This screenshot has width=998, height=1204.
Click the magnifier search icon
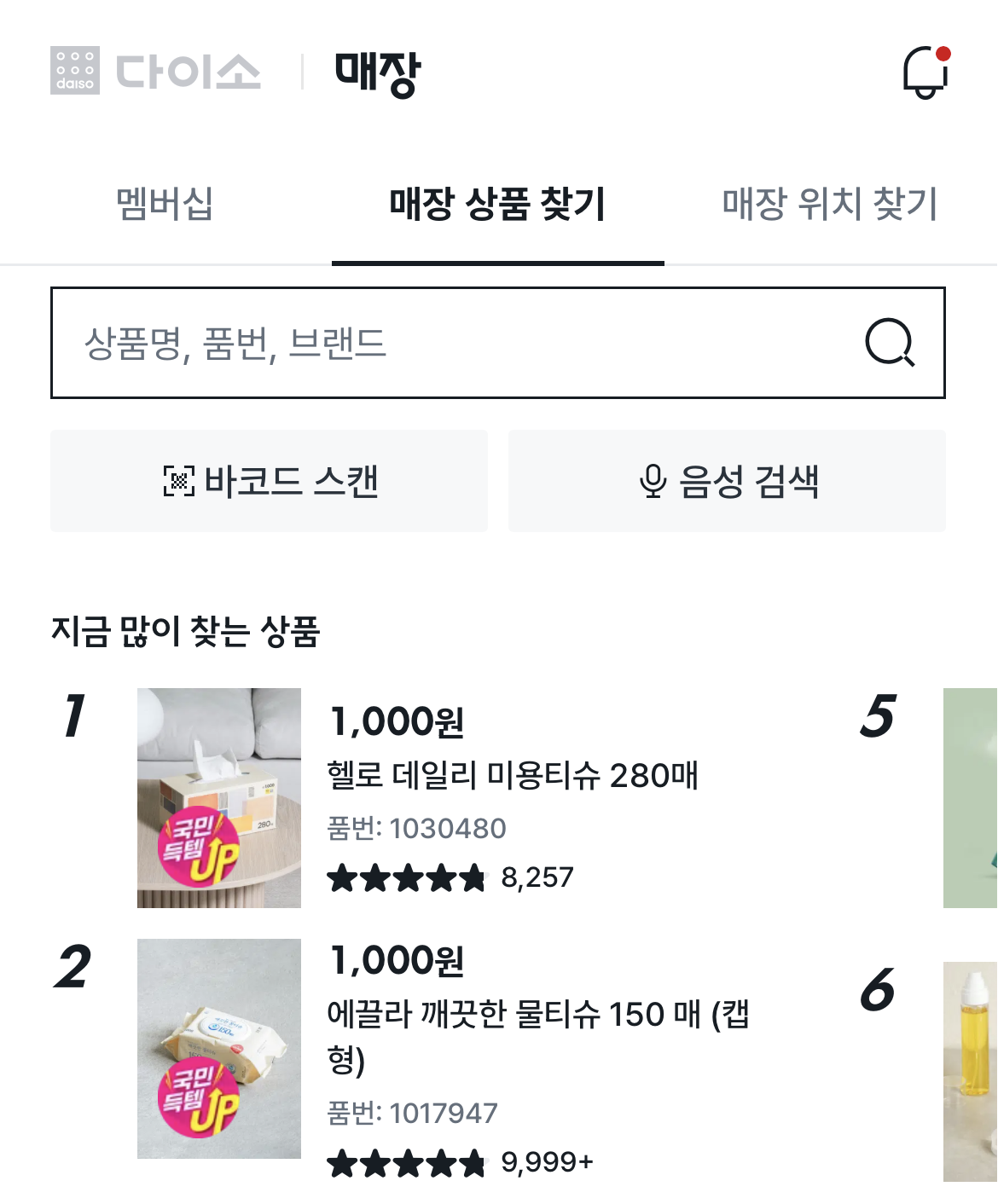tap(889, 343)
